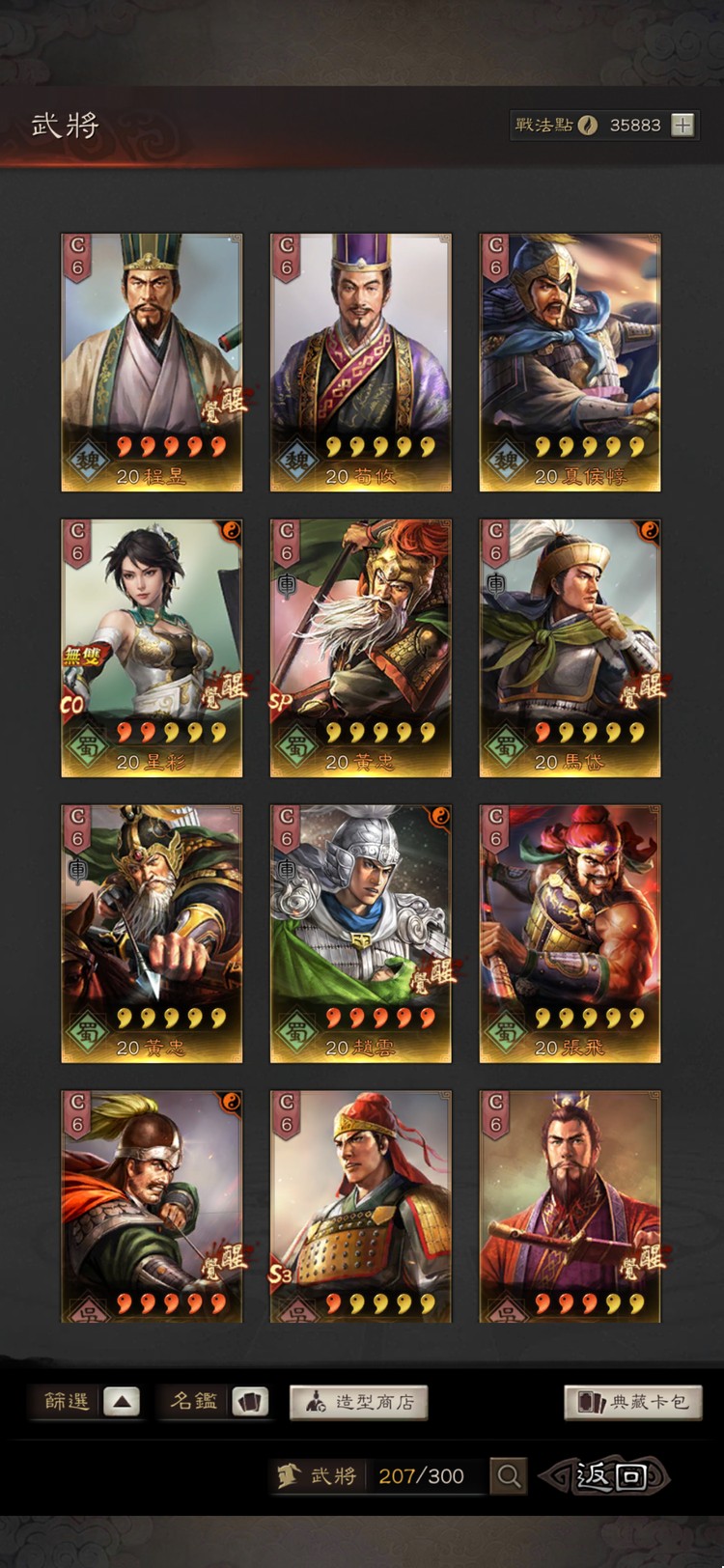Go back with the 返回 button

[605, 1475]
